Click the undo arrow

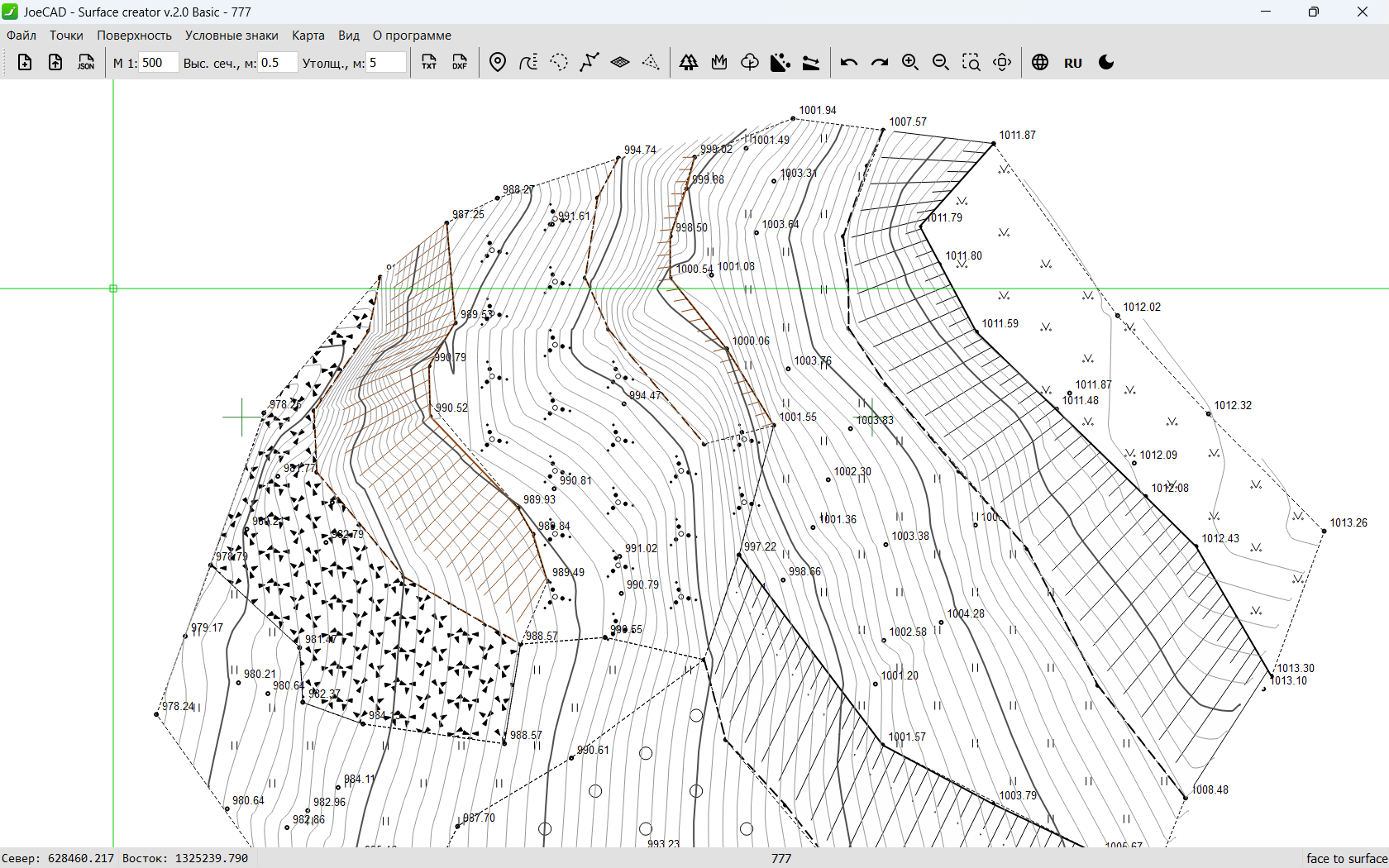(x=849, y=63)
